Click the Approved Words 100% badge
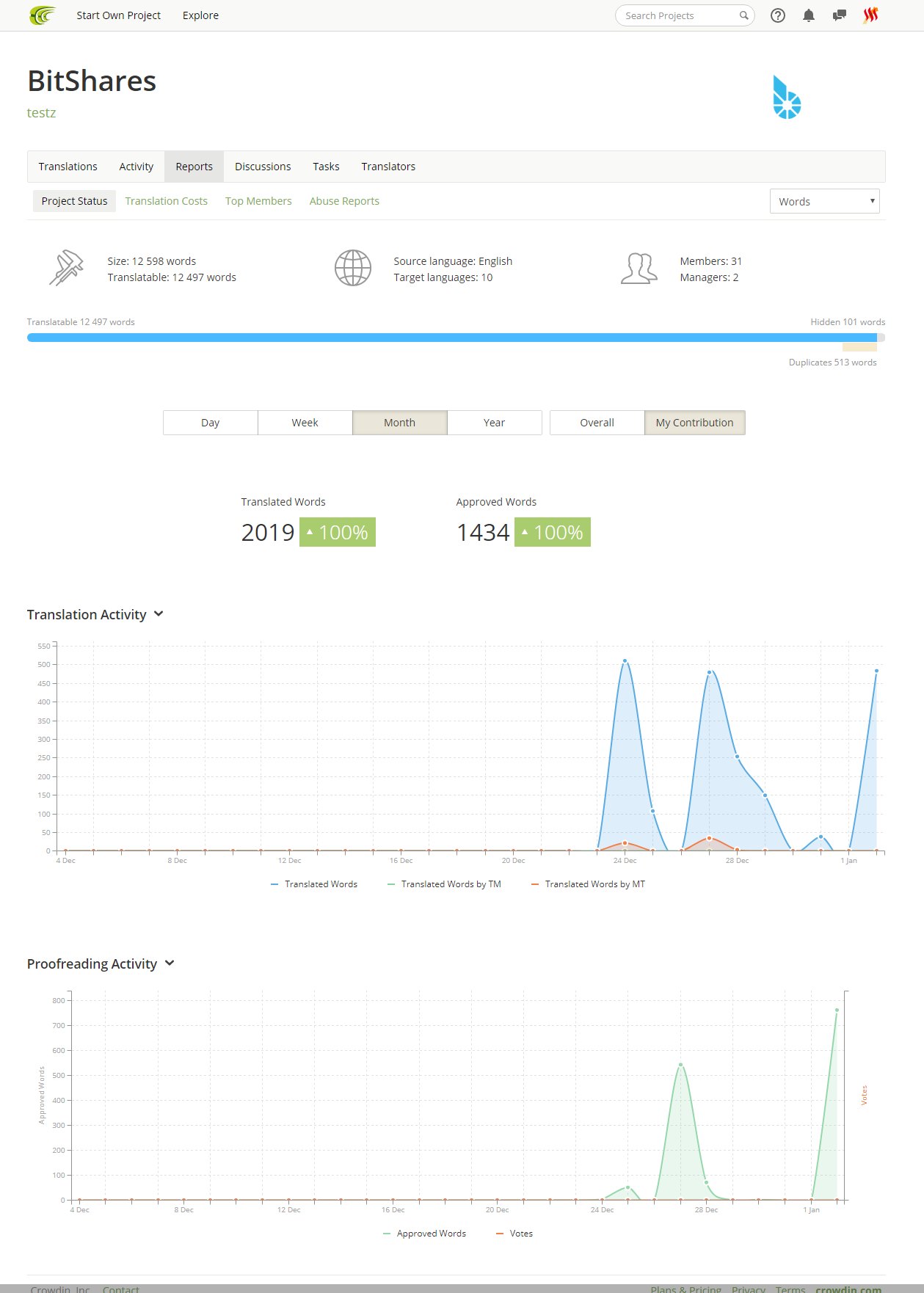Viewport: 924px width, 1293px height. coord(553,532)
